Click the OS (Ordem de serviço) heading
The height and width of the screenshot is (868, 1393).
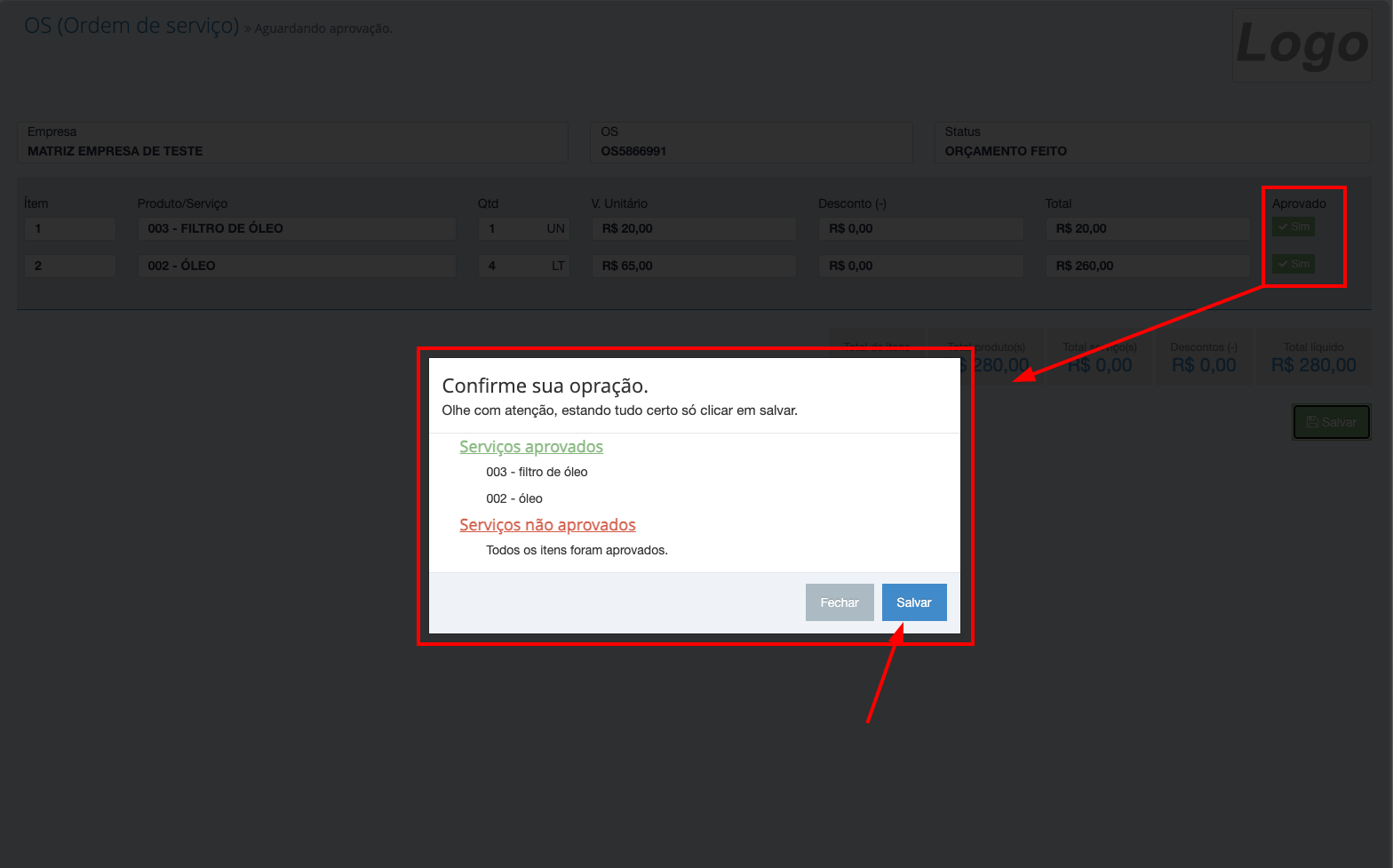coord(131,26)
